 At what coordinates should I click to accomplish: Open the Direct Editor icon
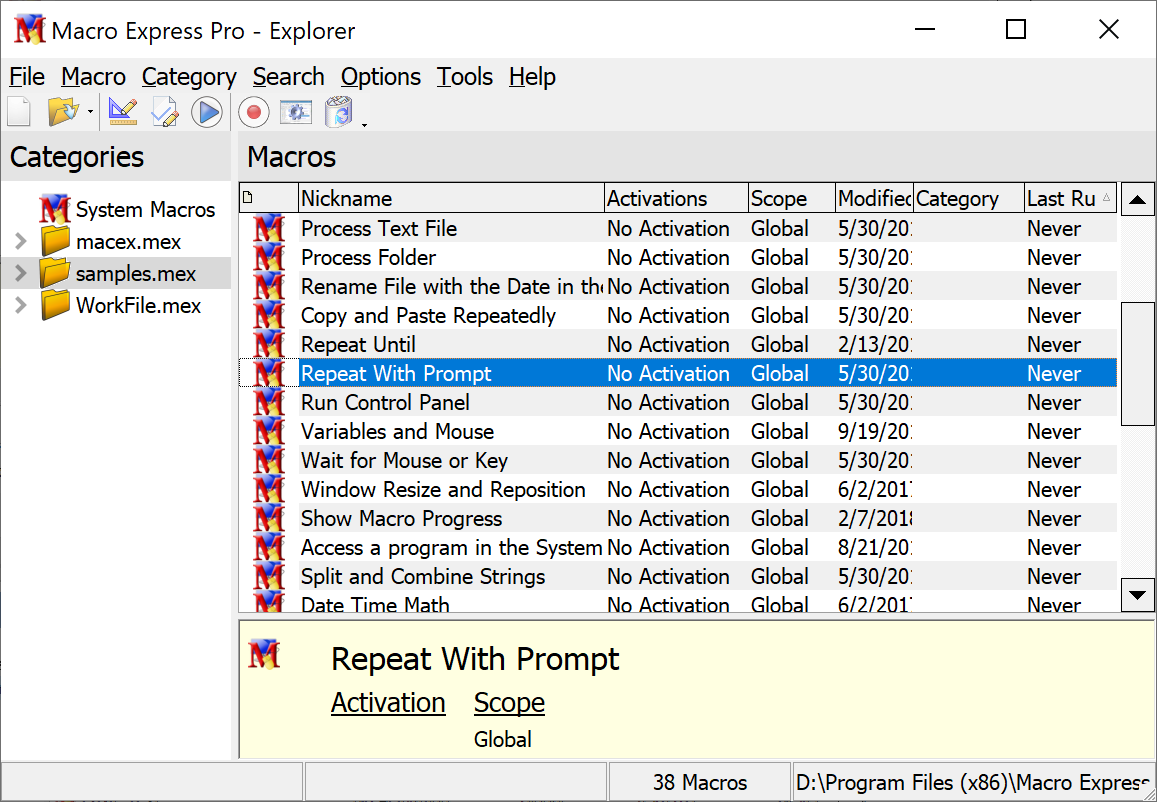click(164, 111)
